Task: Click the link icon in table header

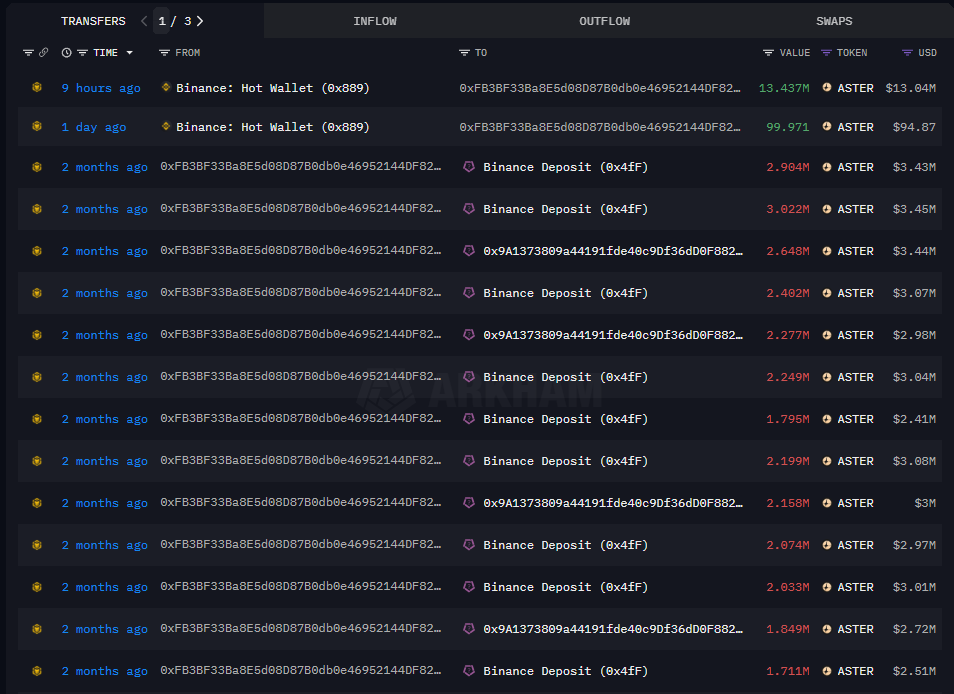Action: pos(43,53)
